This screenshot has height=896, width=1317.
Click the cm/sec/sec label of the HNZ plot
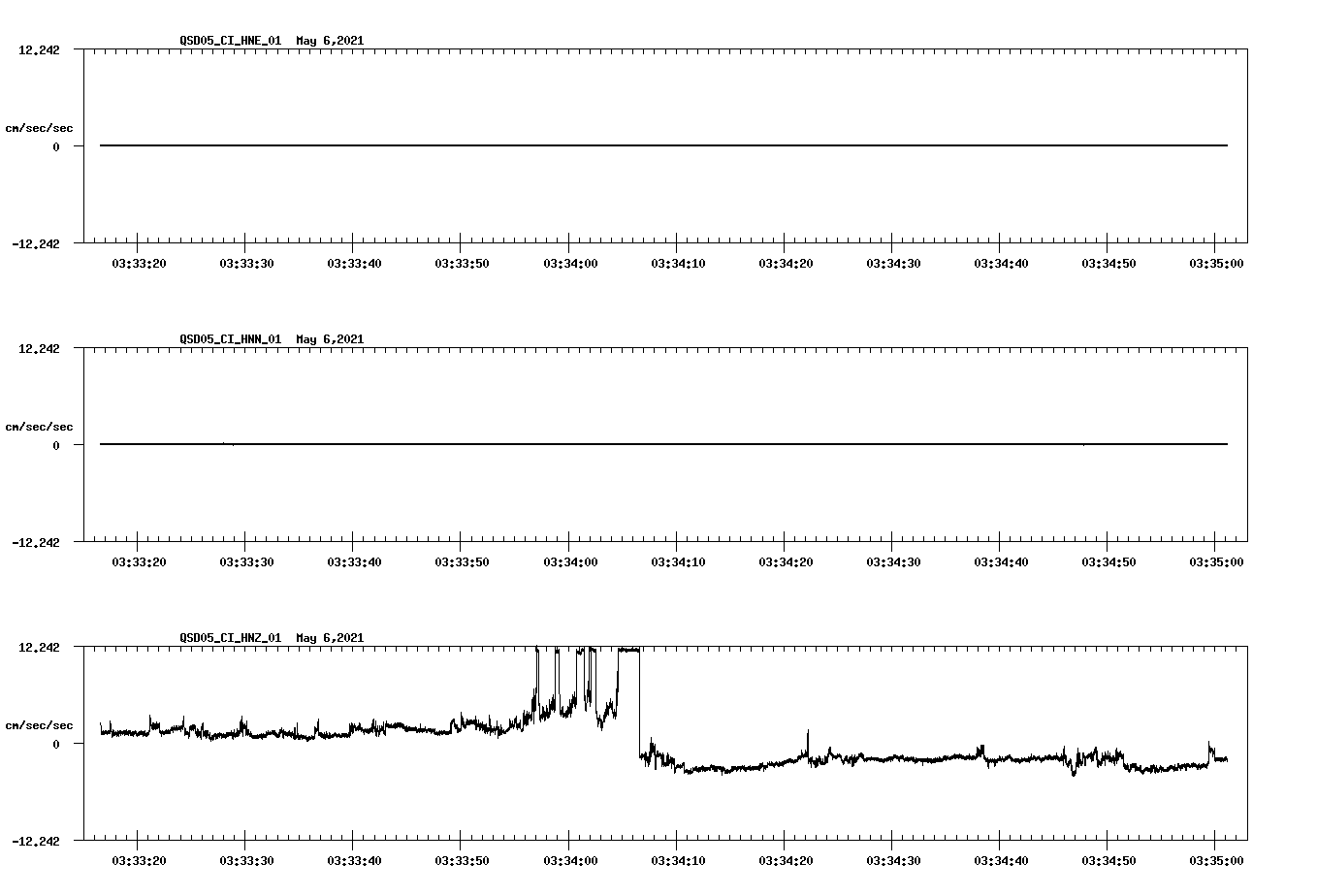[x=40, y=723]
